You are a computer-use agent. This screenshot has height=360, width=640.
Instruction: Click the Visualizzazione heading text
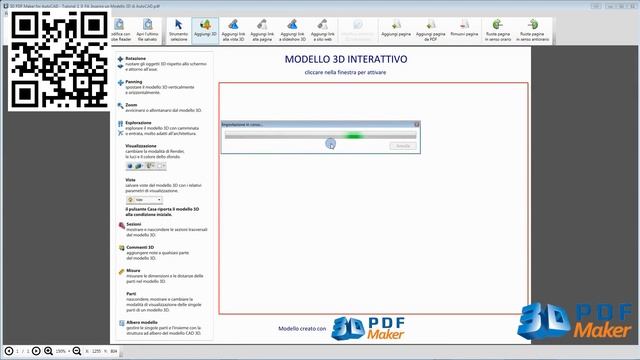coord(141,146)
